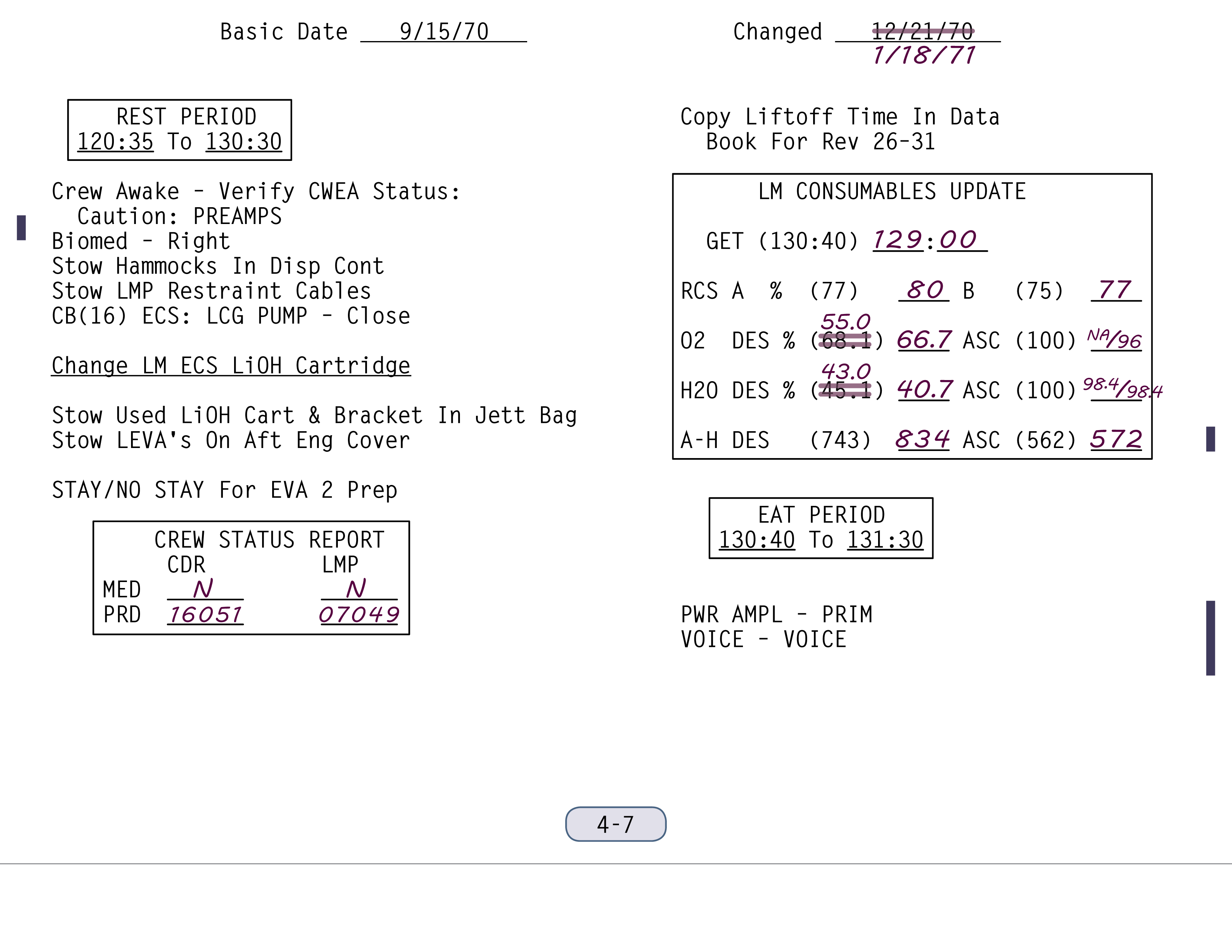Click the handwritten 1/18/71 changed date
This screenshot has width=1232, height=952.
[923, 55]
